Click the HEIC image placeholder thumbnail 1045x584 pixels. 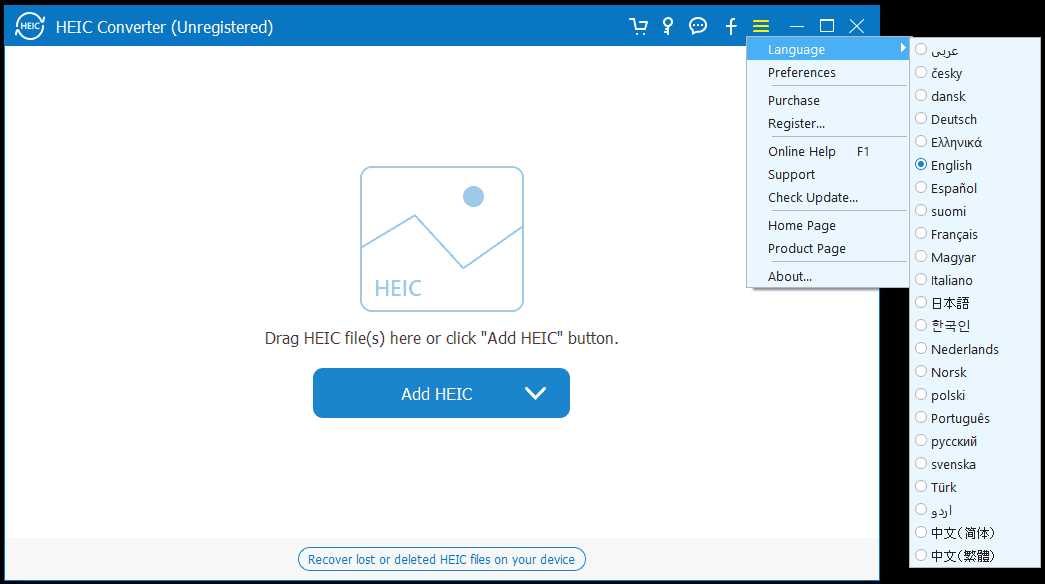[442, 239]
